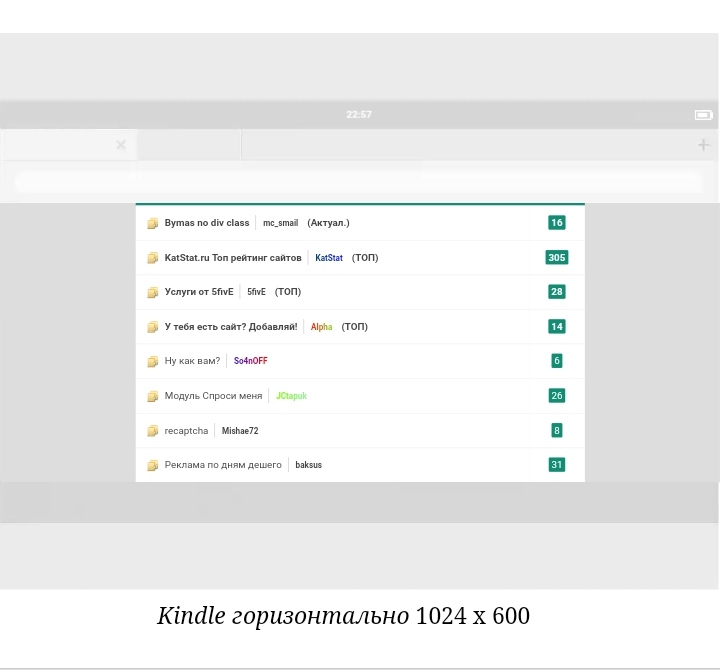Click folder icon next to Ну как вам?
This screenshot has height=670, width=720.
click(153, 361)
